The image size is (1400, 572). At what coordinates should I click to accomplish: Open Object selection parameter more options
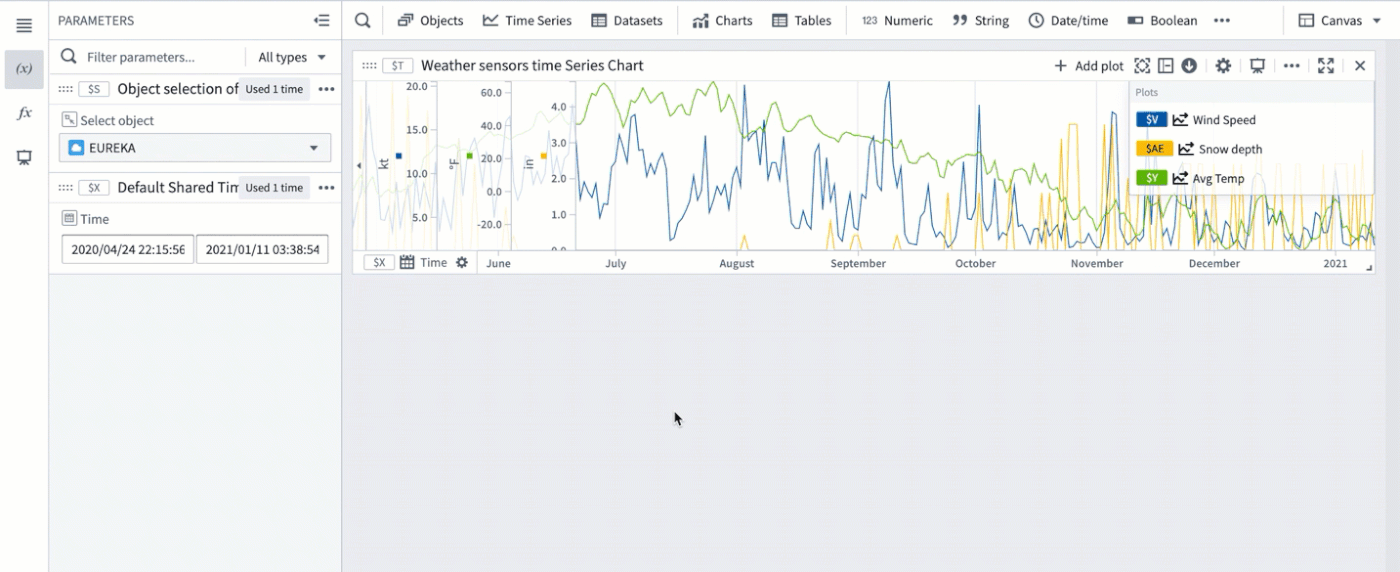pyautogui.click(x=326, y=89)
